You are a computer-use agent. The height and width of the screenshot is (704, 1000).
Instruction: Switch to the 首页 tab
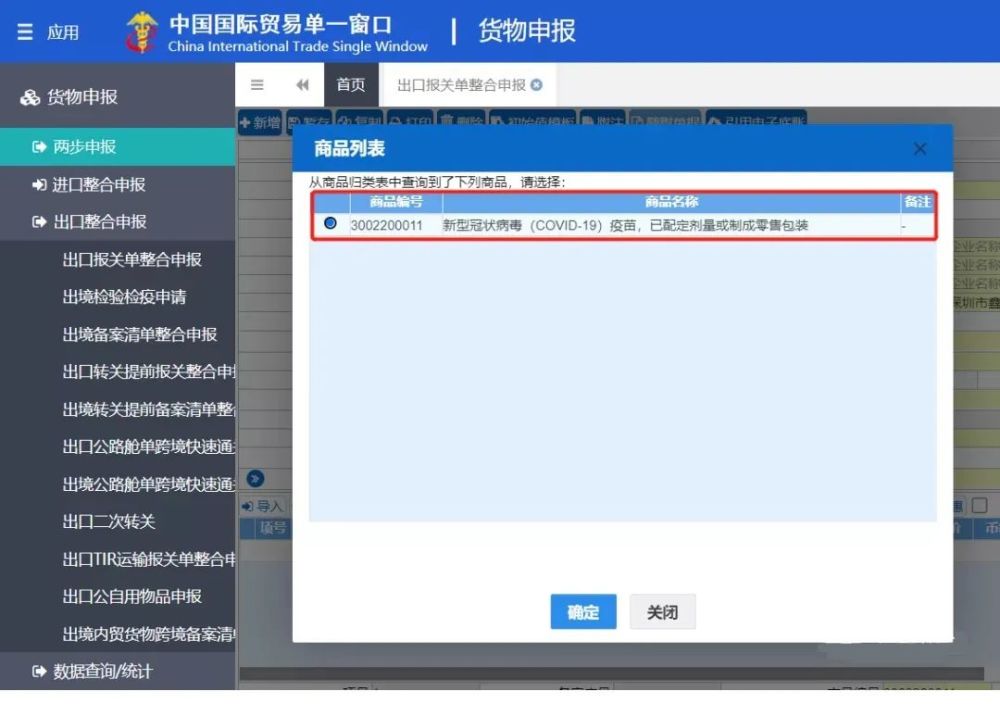tap(351, 85)
